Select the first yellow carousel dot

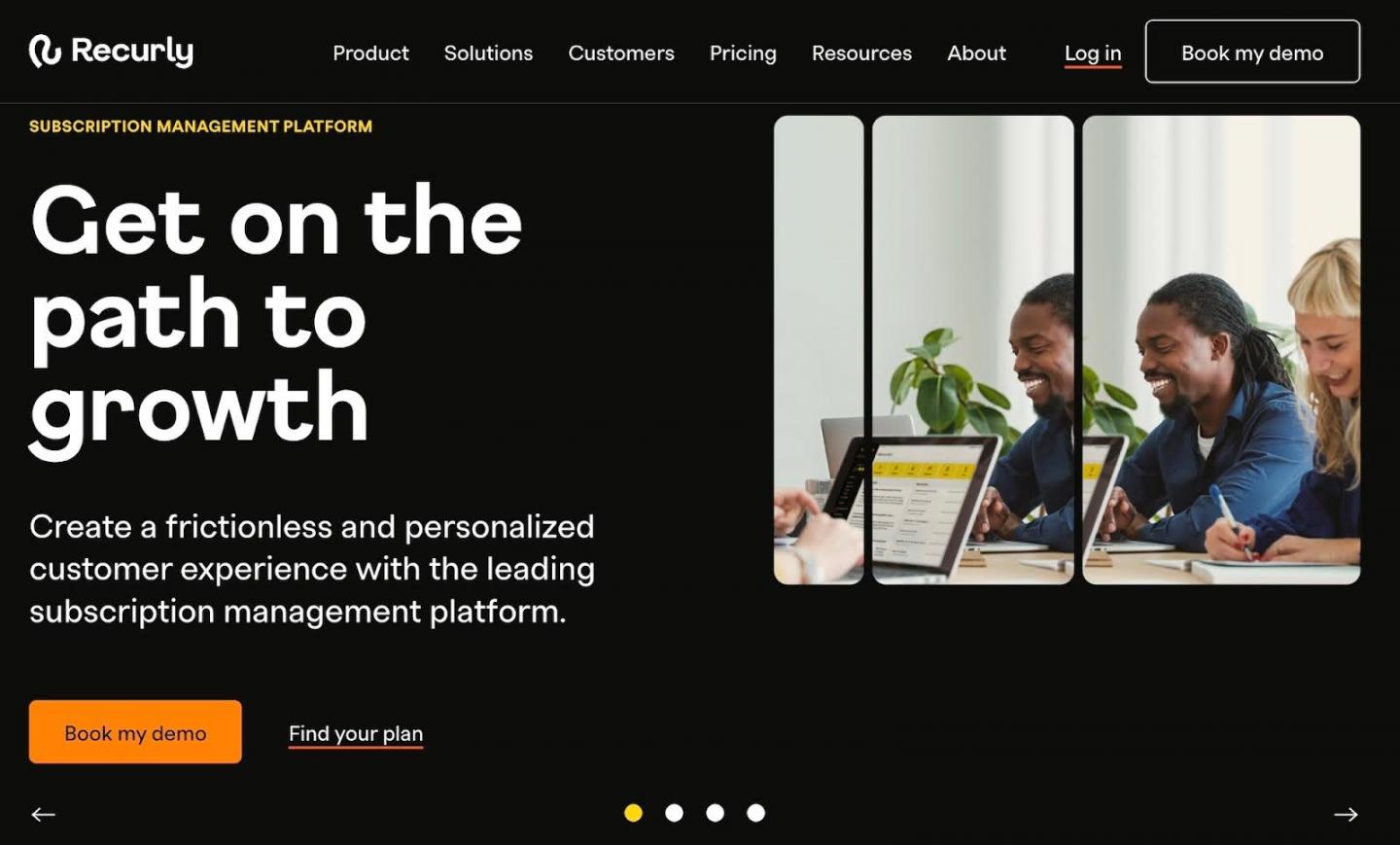(633, 813)
